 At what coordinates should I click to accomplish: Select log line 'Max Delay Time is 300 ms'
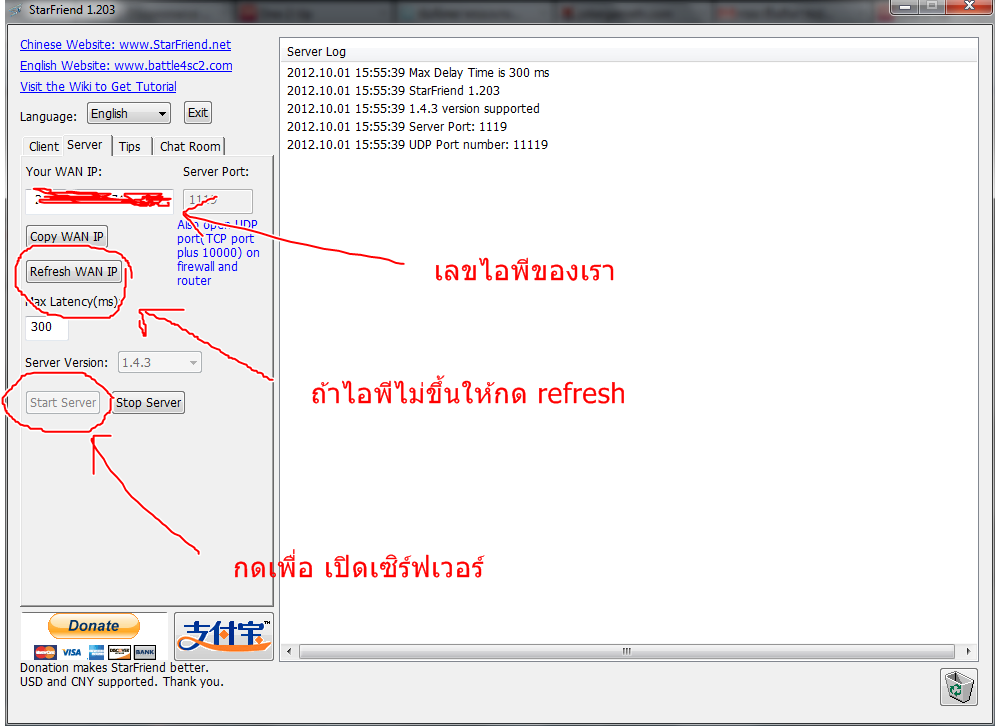click(x=418, y=72)
